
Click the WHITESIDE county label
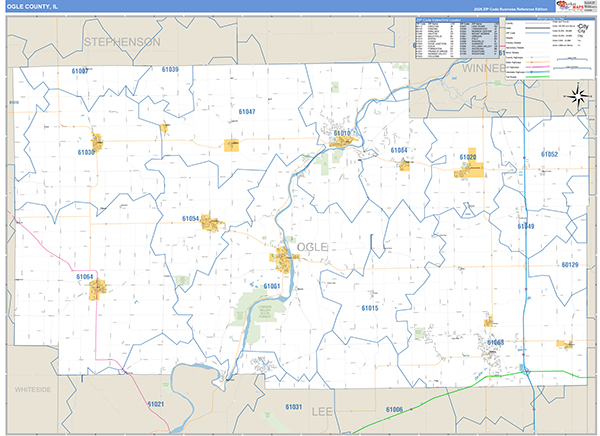33,390
